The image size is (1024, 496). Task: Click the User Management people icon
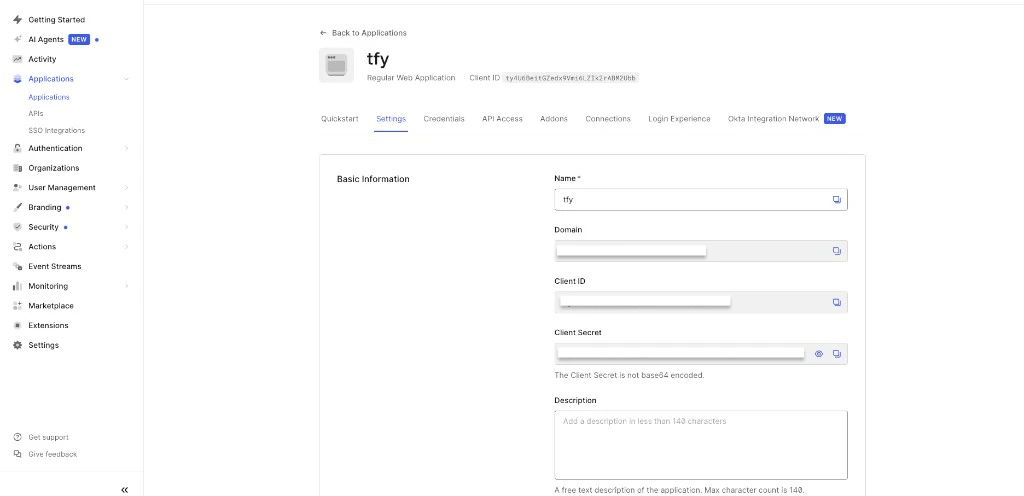pyautogui.click(x=18, y=187)
